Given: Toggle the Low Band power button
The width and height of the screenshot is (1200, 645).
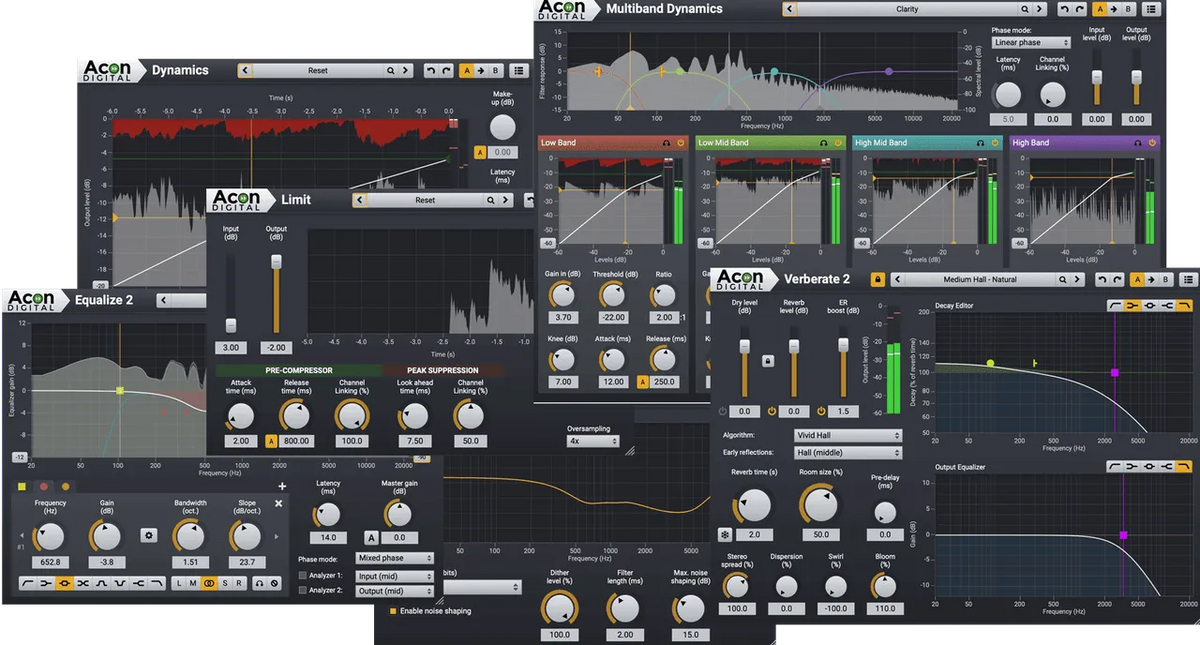Looking at the screenshot, I should (680, 143).
